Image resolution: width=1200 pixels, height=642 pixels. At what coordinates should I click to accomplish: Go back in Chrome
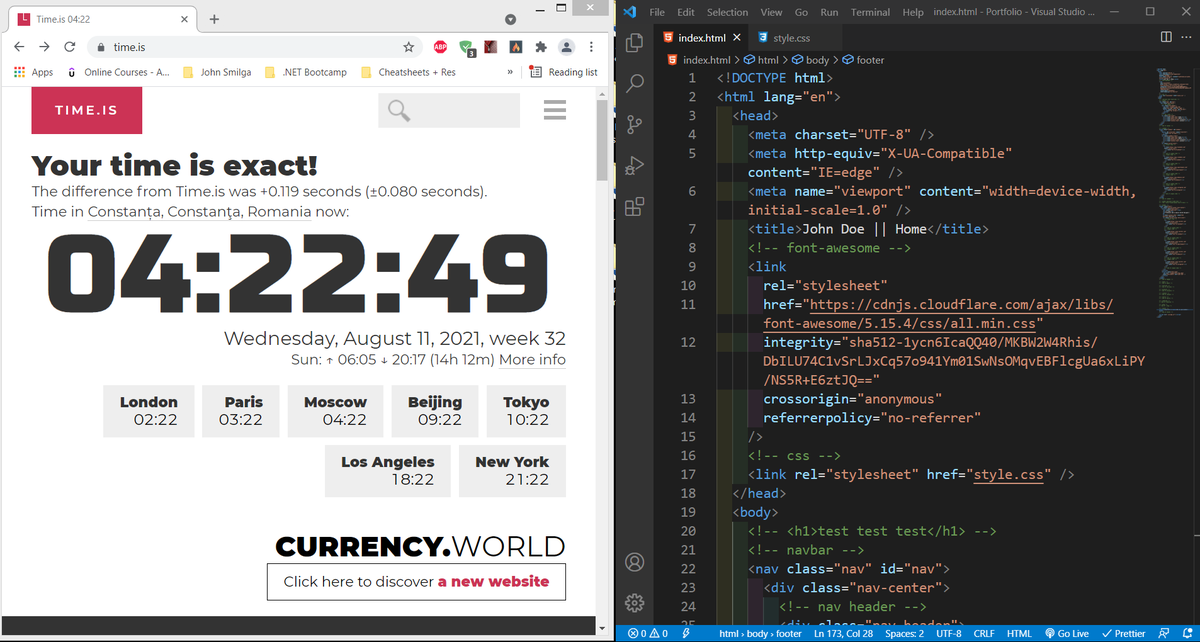[19, 47]
